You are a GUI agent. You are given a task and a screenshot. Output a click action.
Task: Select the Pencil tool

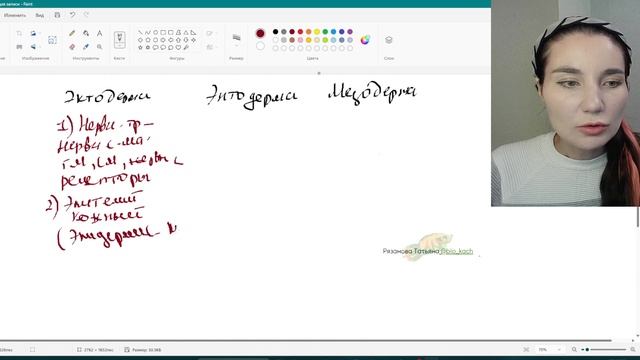(72, 33)
